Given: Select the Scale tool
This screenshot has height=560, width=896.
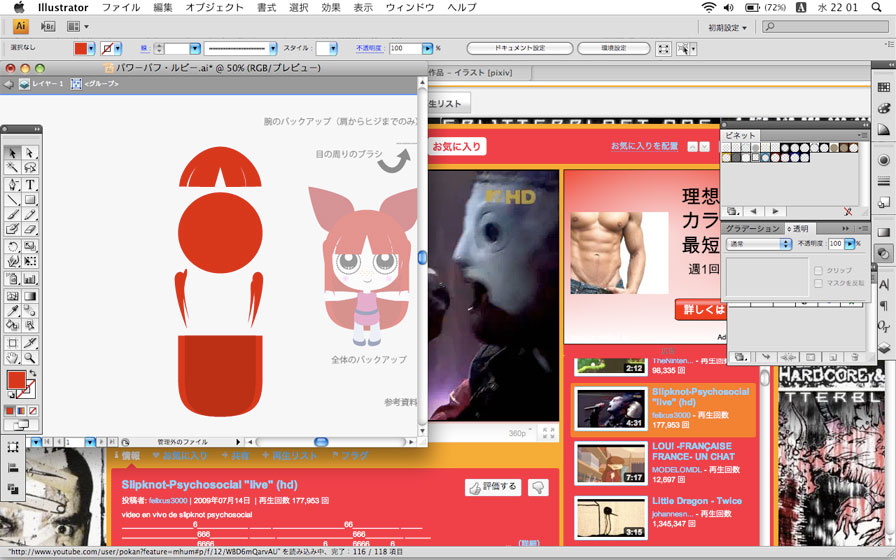Looking at the screenshot, I should pos(30,247).
